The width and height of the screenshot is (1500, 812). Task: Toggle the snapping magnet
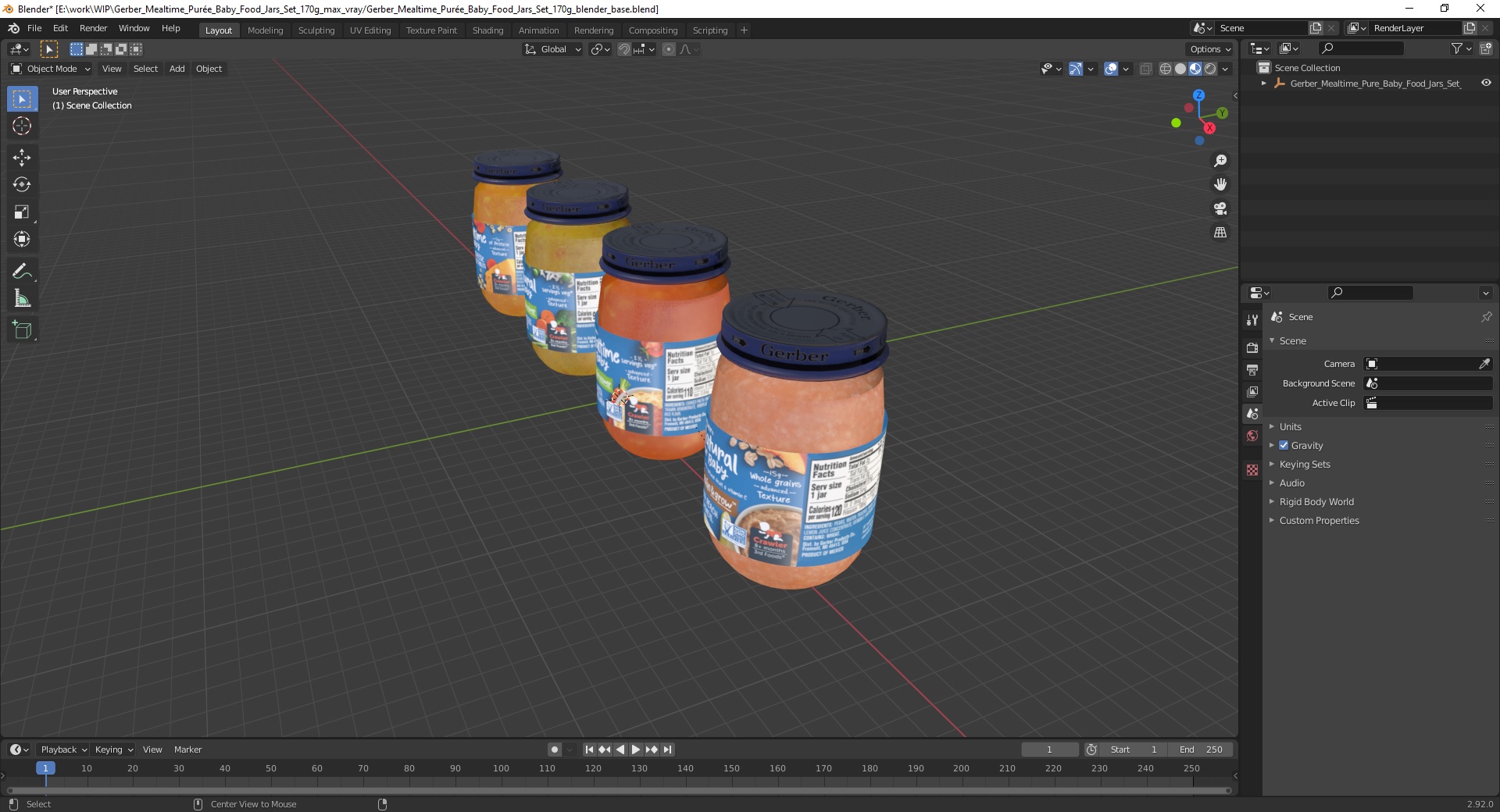pyautogui.click(x=623, y=49)
